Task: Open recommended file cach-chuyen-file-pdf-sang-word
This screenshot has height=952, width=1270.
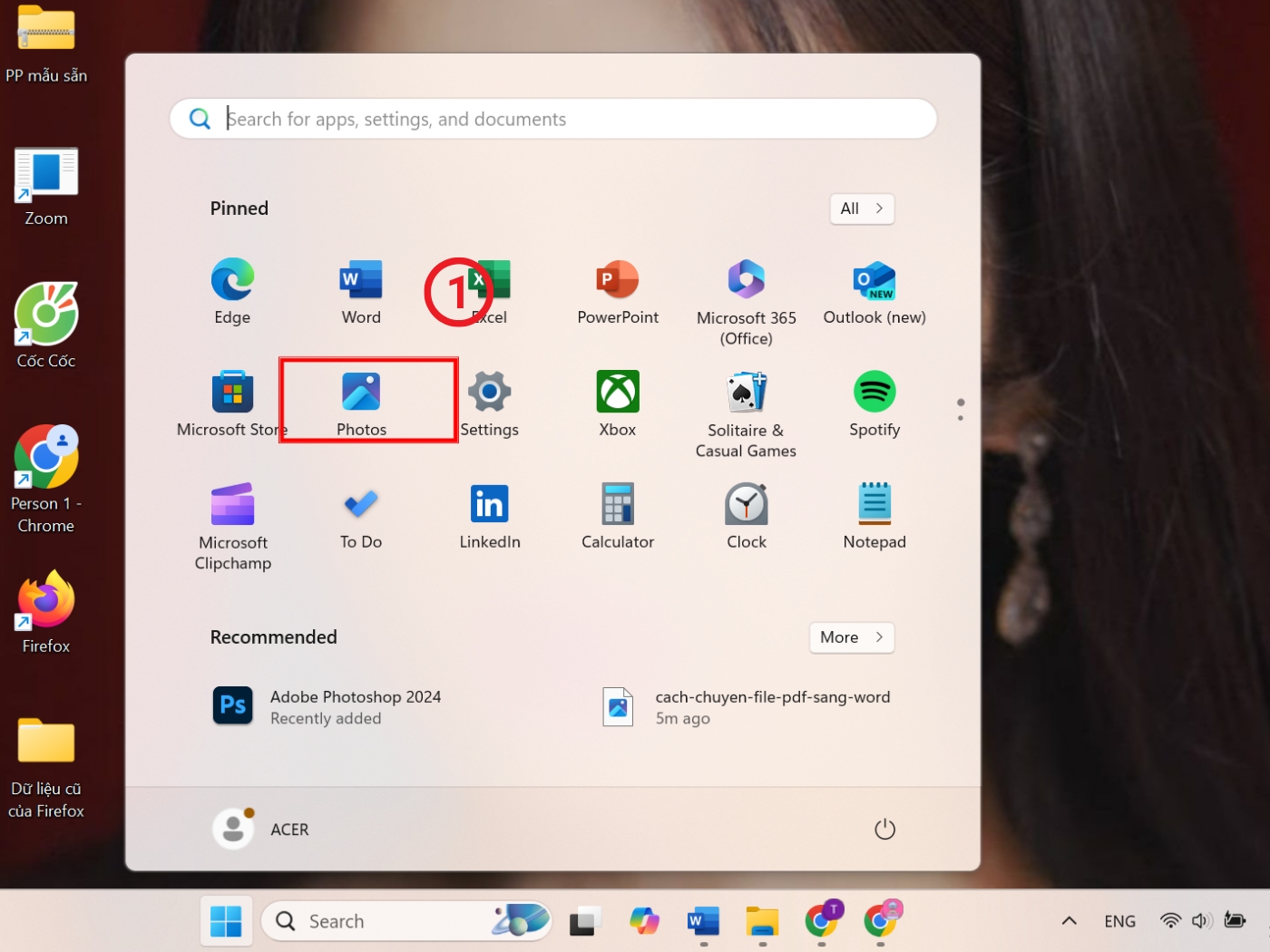Action: click(x=747, y=707)
